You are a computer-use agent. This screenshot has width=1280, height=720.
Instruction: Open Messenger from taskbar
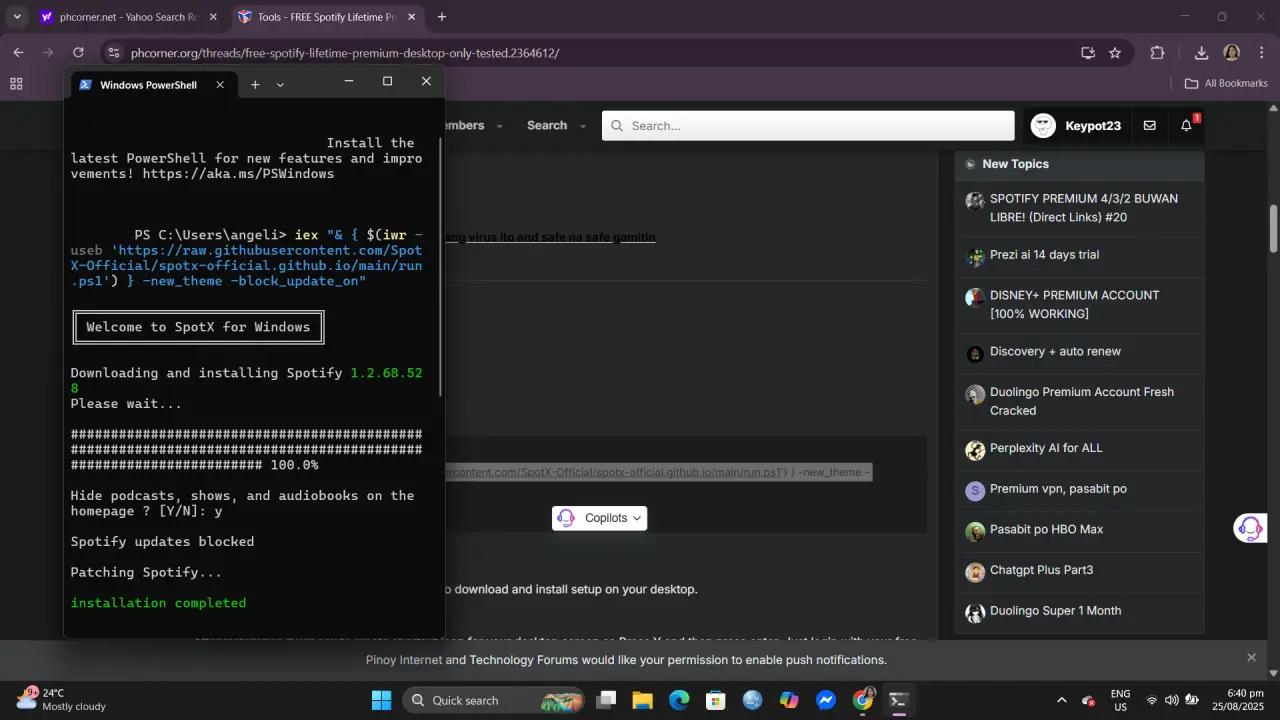pos(826,700)
